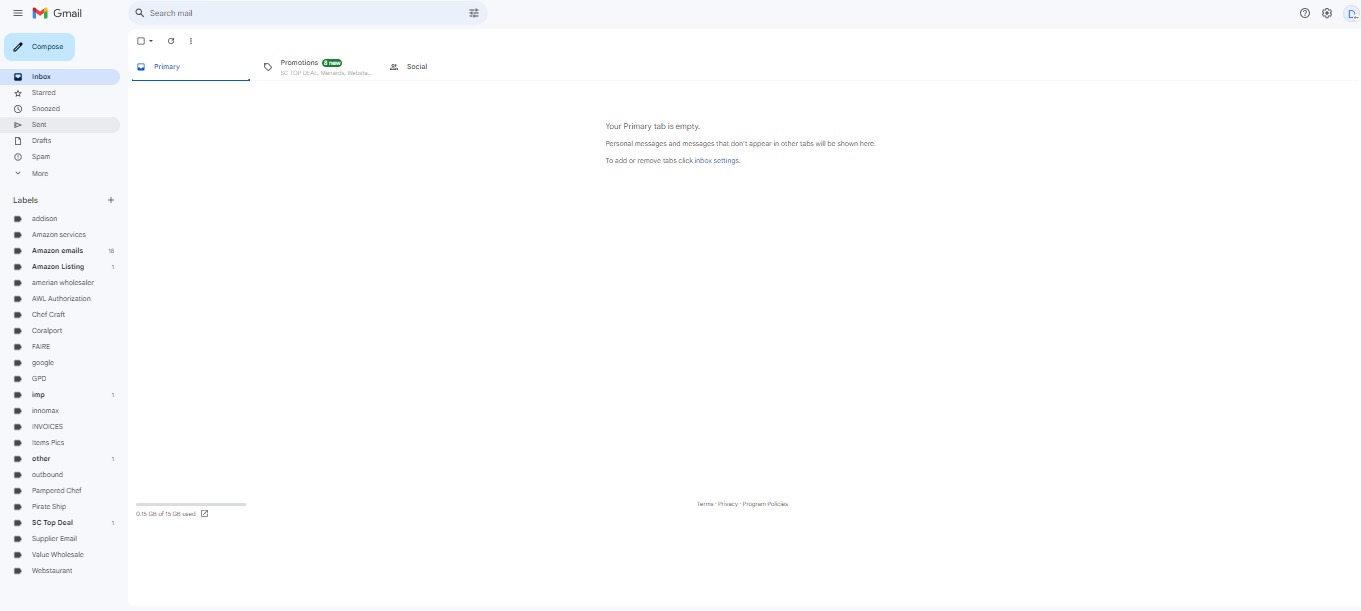
Task: Open the Inbox folder
Action: [60, 77]
